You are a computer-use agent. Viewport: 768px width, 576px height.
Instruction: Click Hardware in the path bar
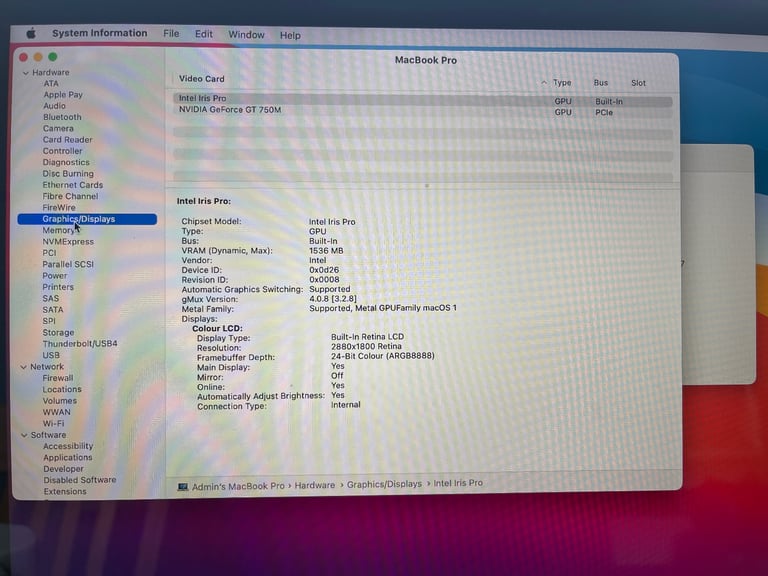[314, 485]
